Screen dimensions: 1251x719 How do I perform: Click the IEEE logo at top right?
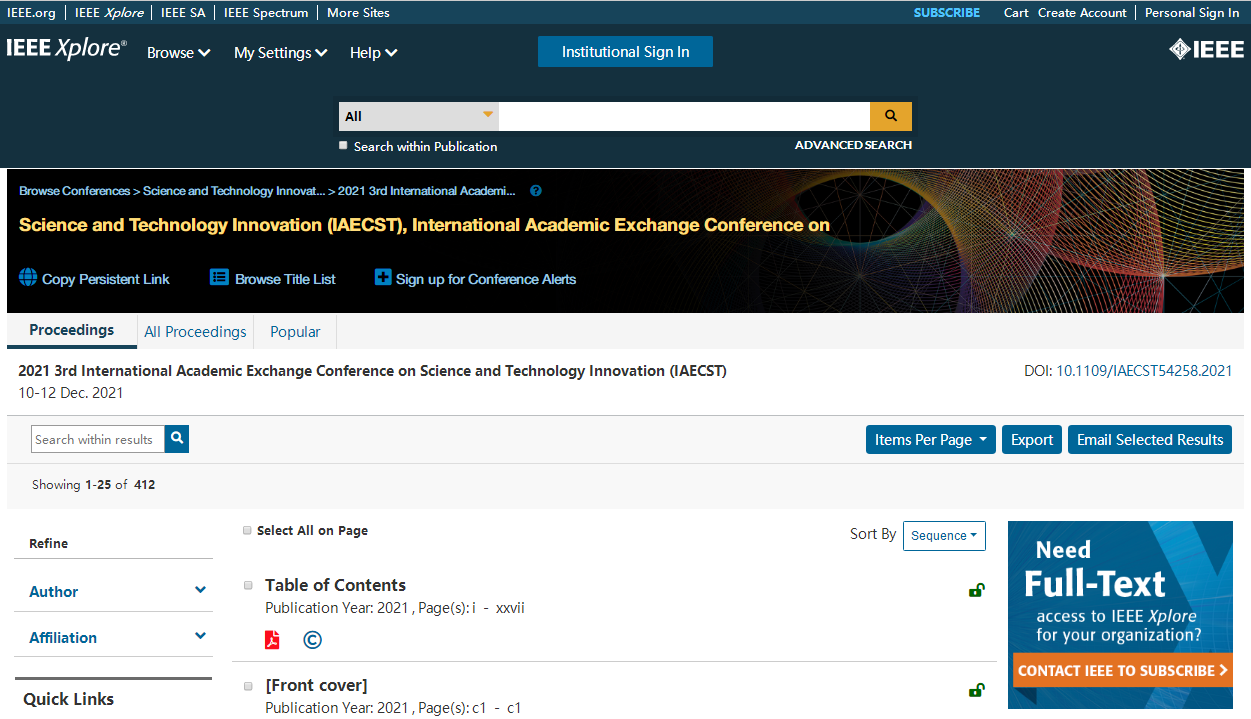click(x=1206, y=50)
